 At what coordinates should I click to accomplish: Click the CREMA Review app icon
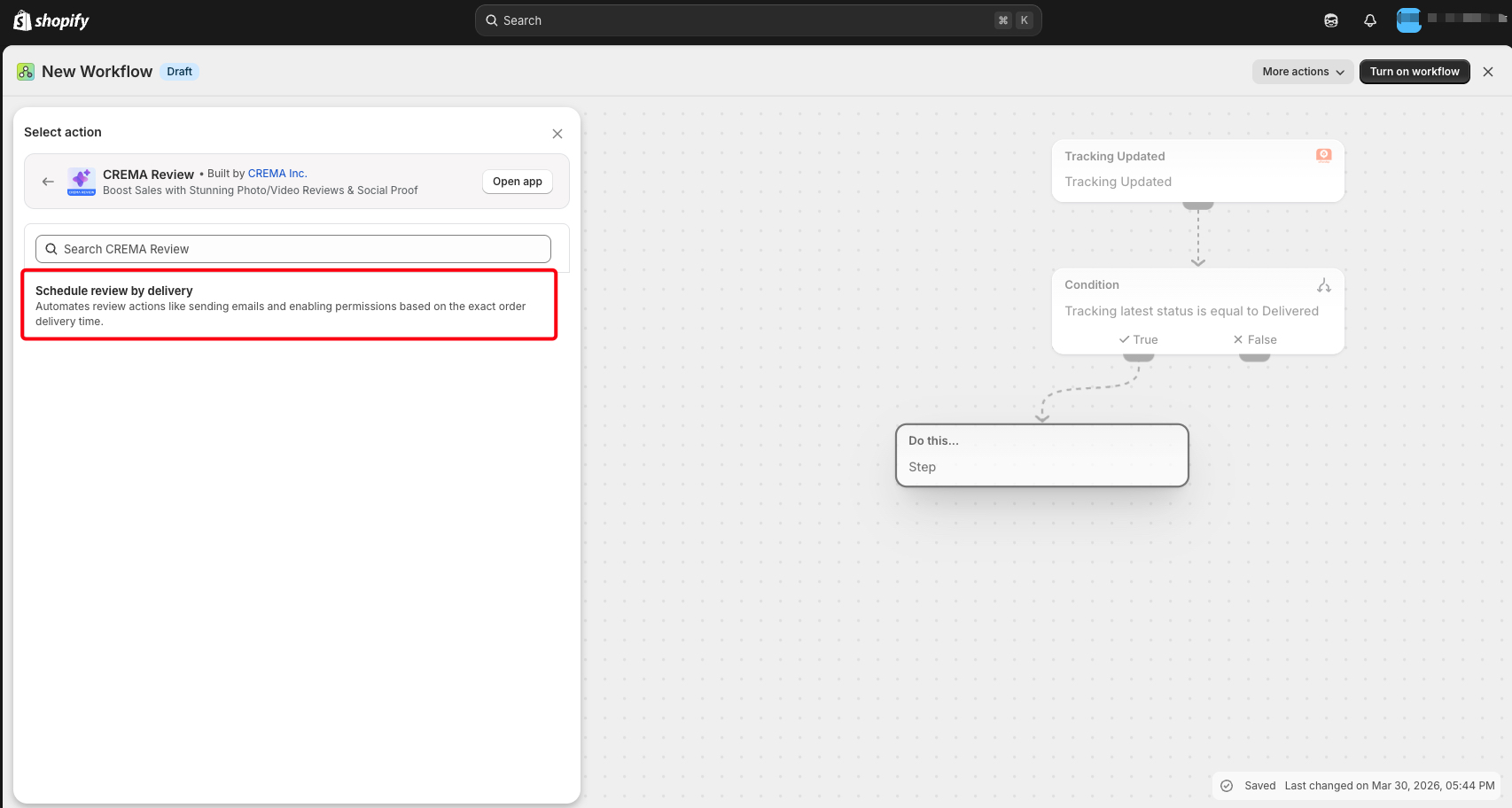click(82, 182)
